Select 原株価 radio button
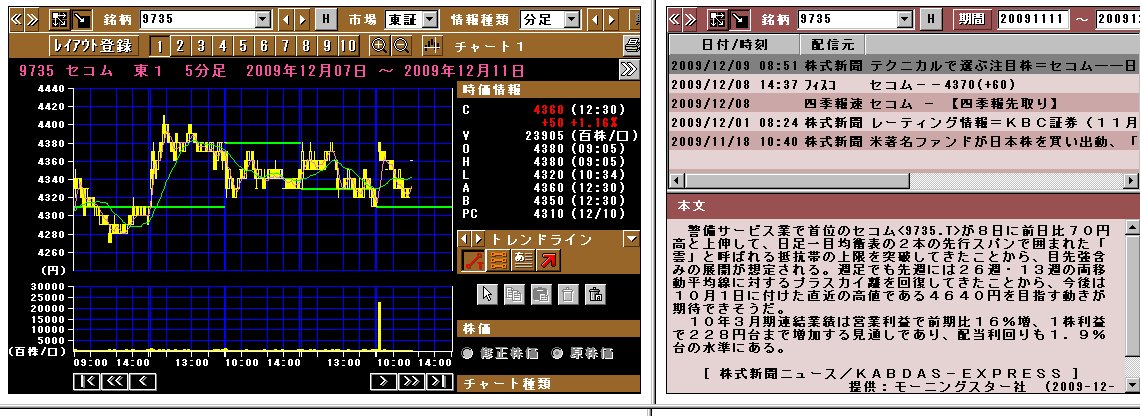1140x416 pixels. [x=558, y=353]
